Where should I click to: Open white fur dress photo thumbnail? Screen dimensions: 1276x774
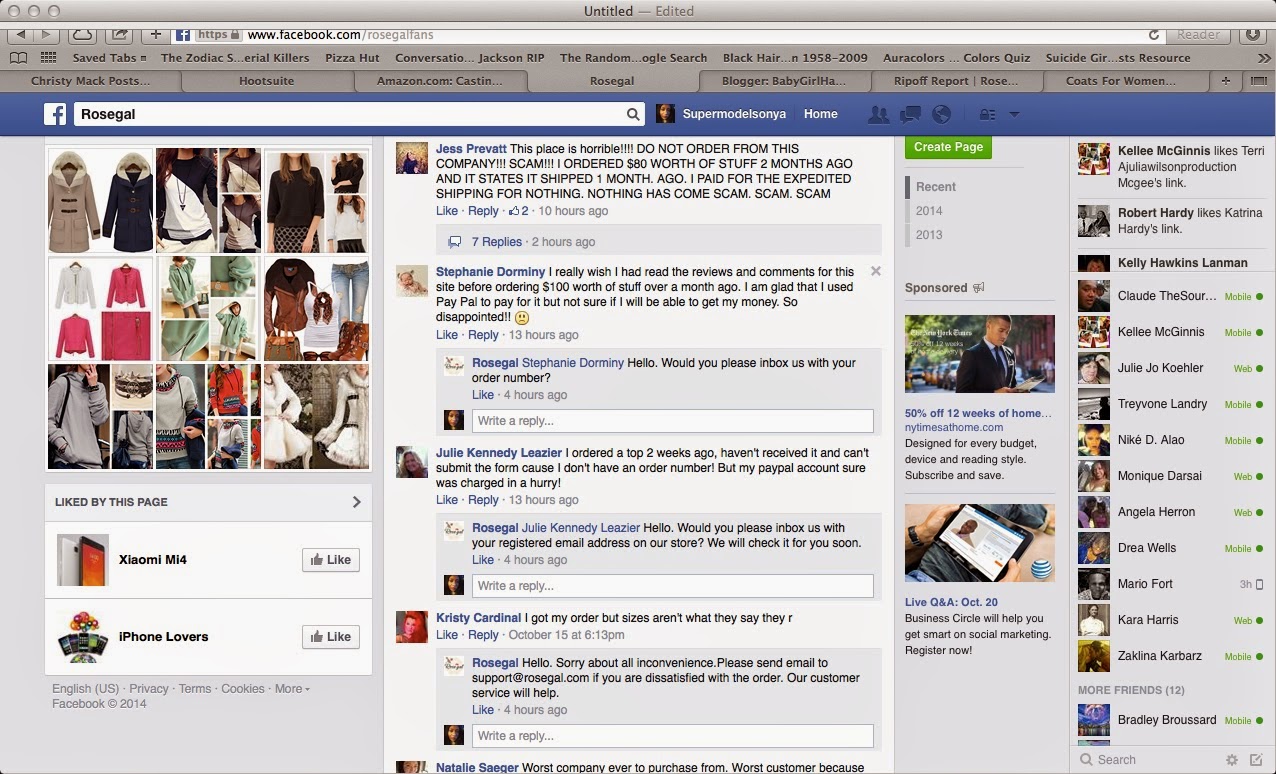[x=316, y=416]
